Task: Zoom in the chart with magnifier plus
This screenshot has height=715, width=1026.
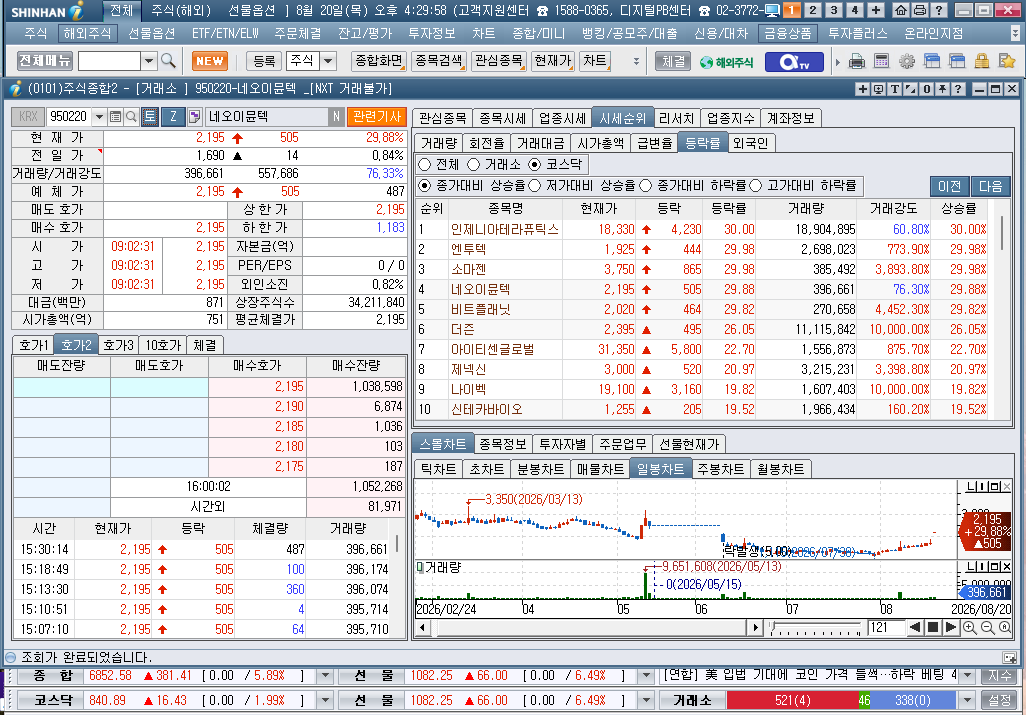Action: pos(970,628)
